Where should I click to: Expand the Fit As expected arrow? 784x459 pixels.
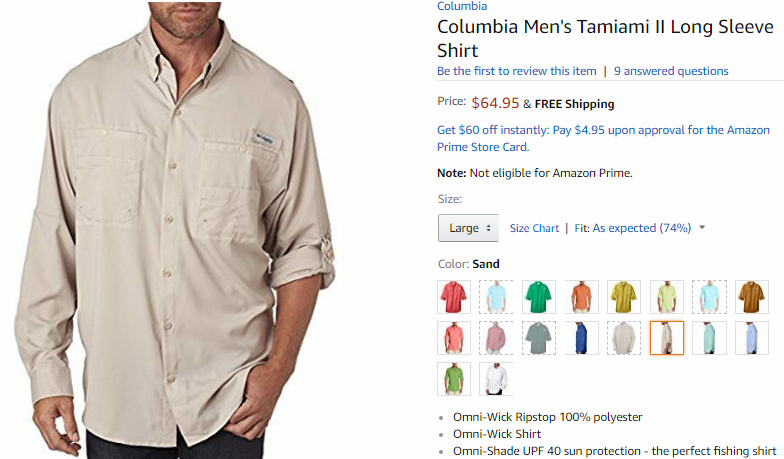pos(702,228)
